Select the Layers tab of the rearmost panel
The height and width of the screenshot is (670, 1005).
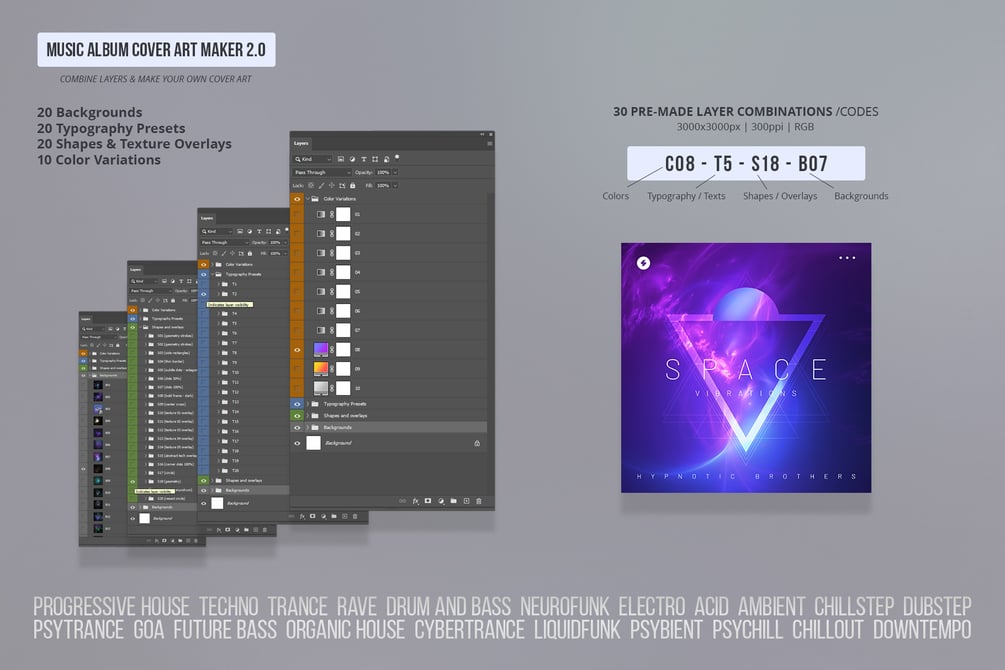click(x=85, y=319)
